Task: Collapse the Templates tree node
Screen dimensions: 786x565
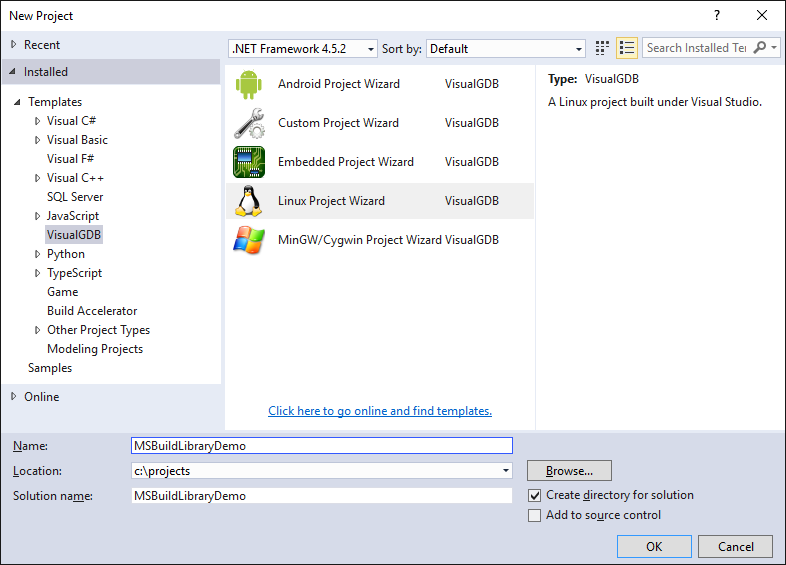Action: (18, 102)
